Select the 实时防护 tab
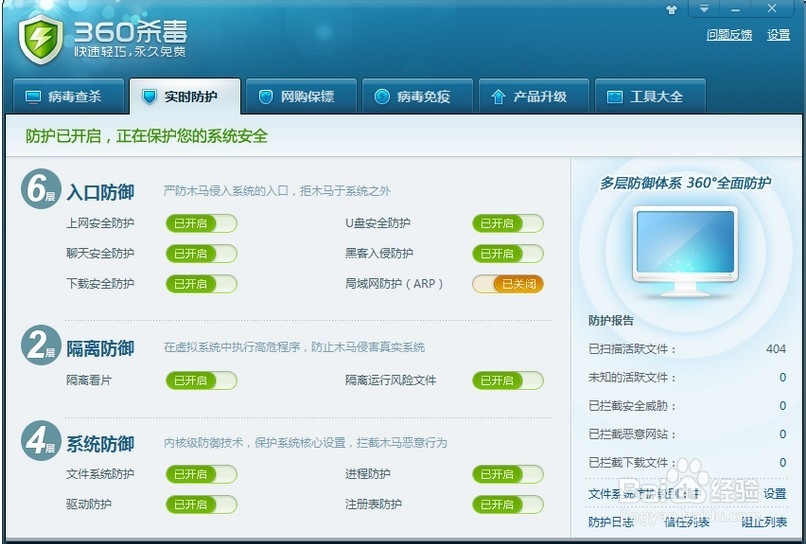Screen dimensions: 806x544 click(185, 96)
